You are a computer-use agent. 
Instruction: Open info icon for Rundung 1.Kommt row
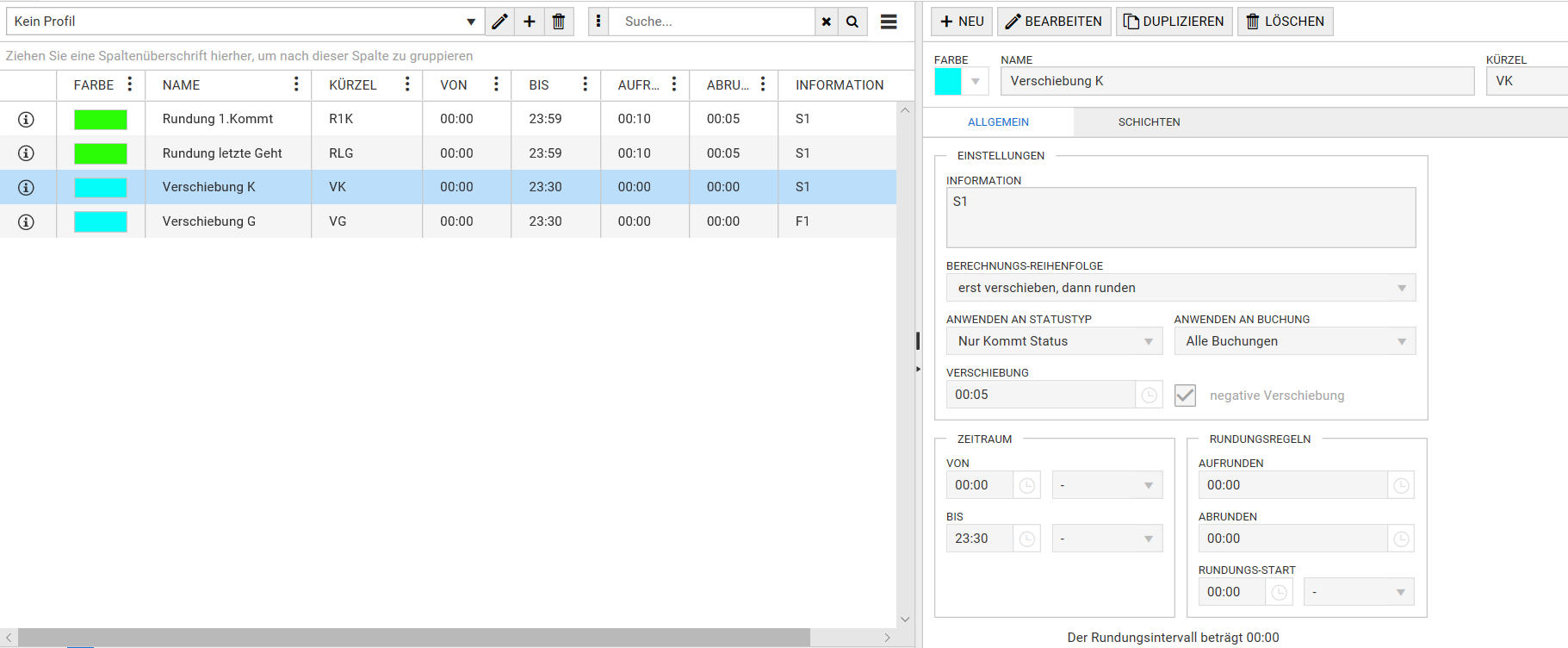coord(27,119)
